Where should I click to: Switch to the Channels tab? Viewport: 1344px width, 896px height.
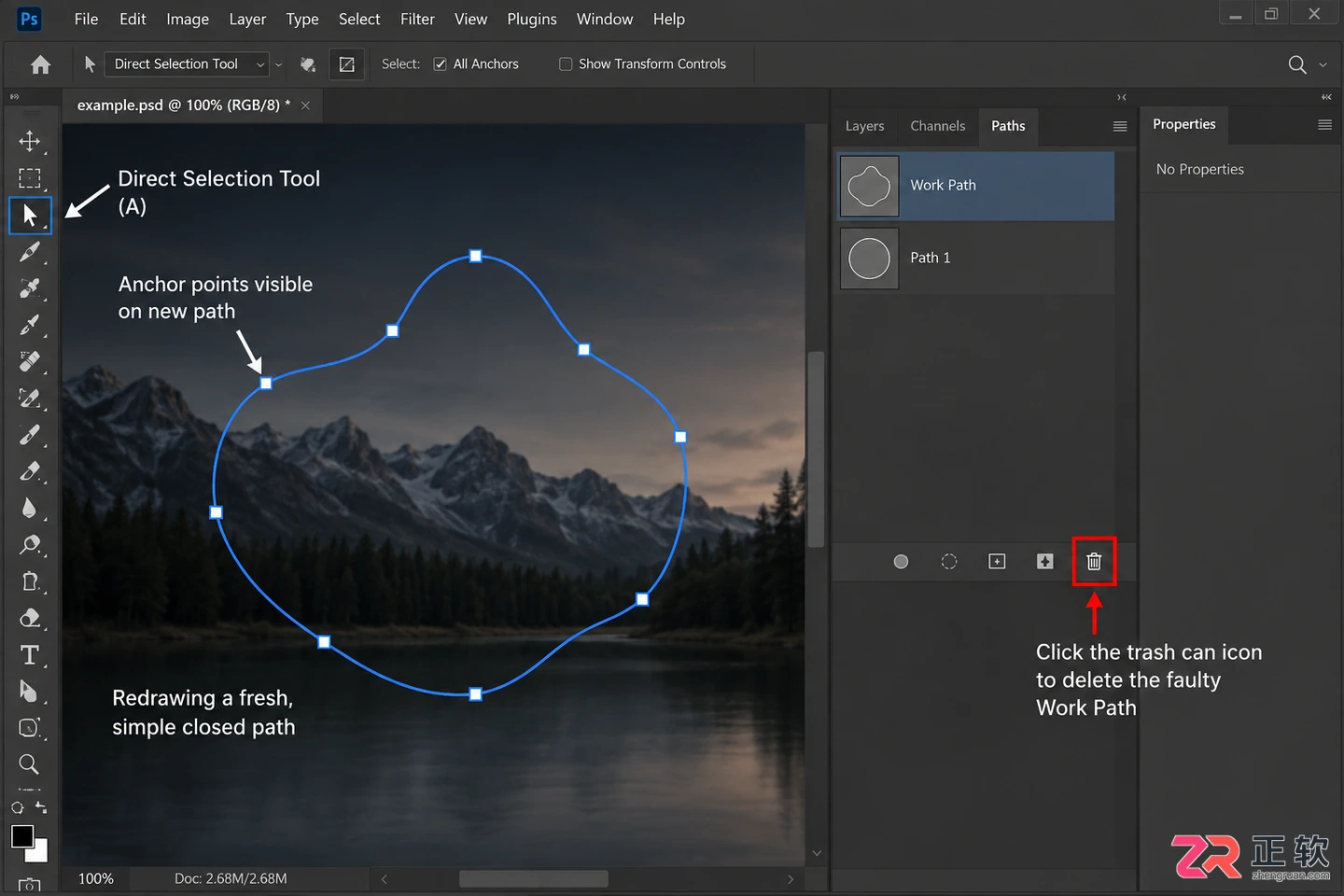937,126
